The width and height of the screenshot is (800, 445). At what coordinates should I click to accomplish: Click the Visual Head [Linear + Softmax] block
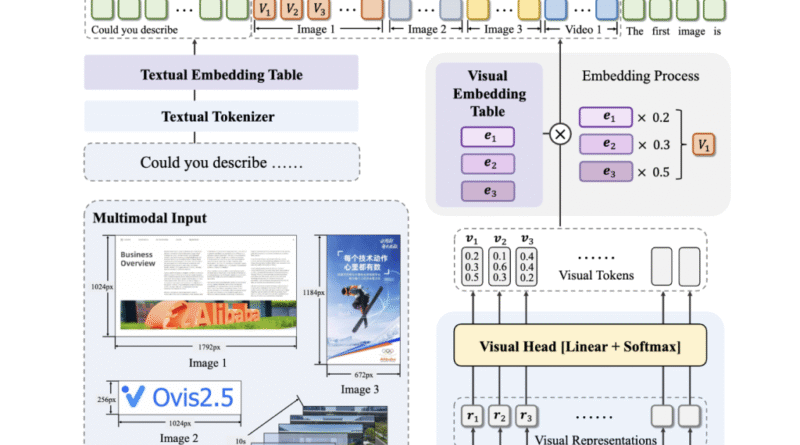(580, 345)
